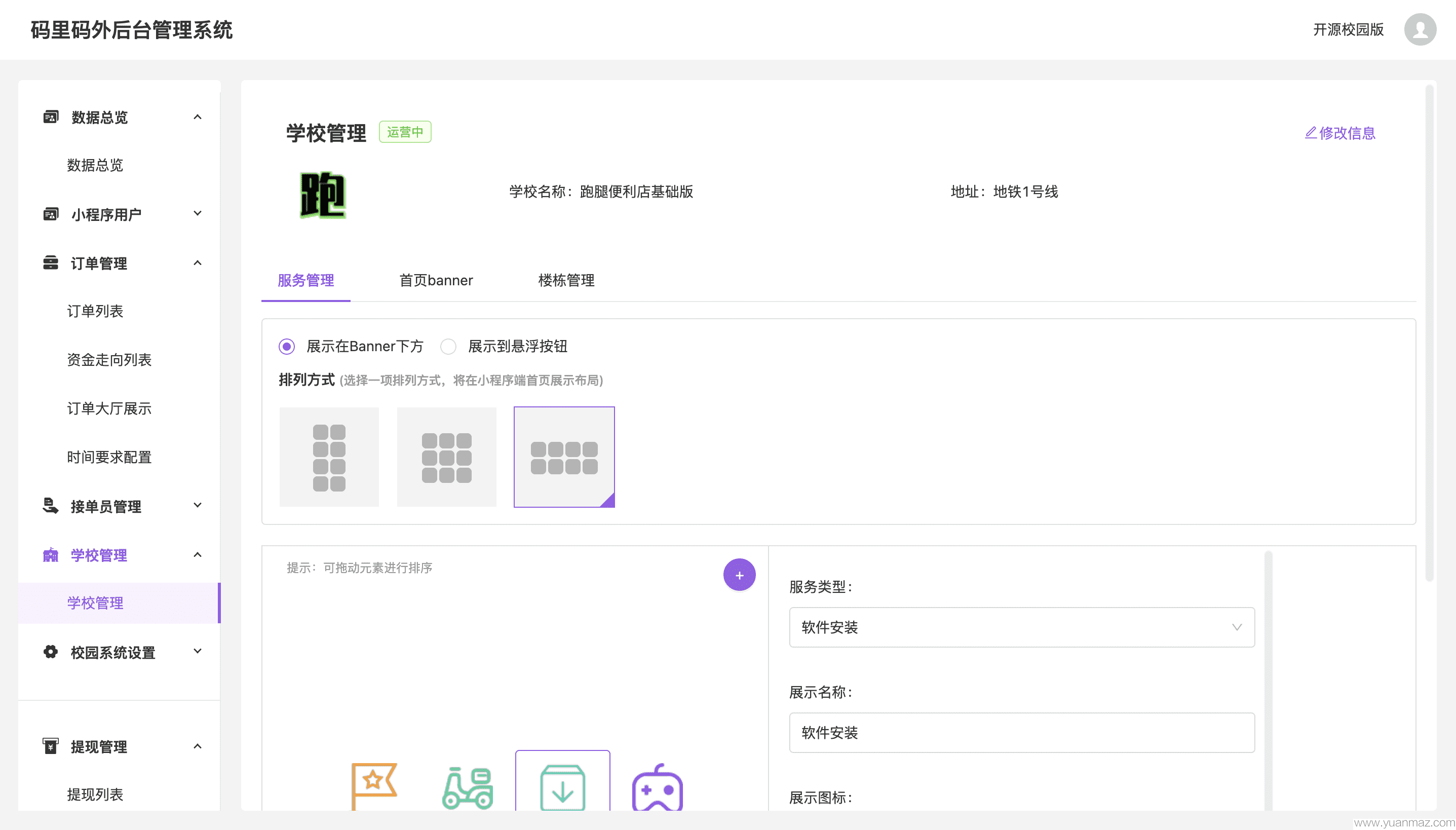Collapse the 提现管理 section chevron
Screen dimensions: 1456x830
197,746
